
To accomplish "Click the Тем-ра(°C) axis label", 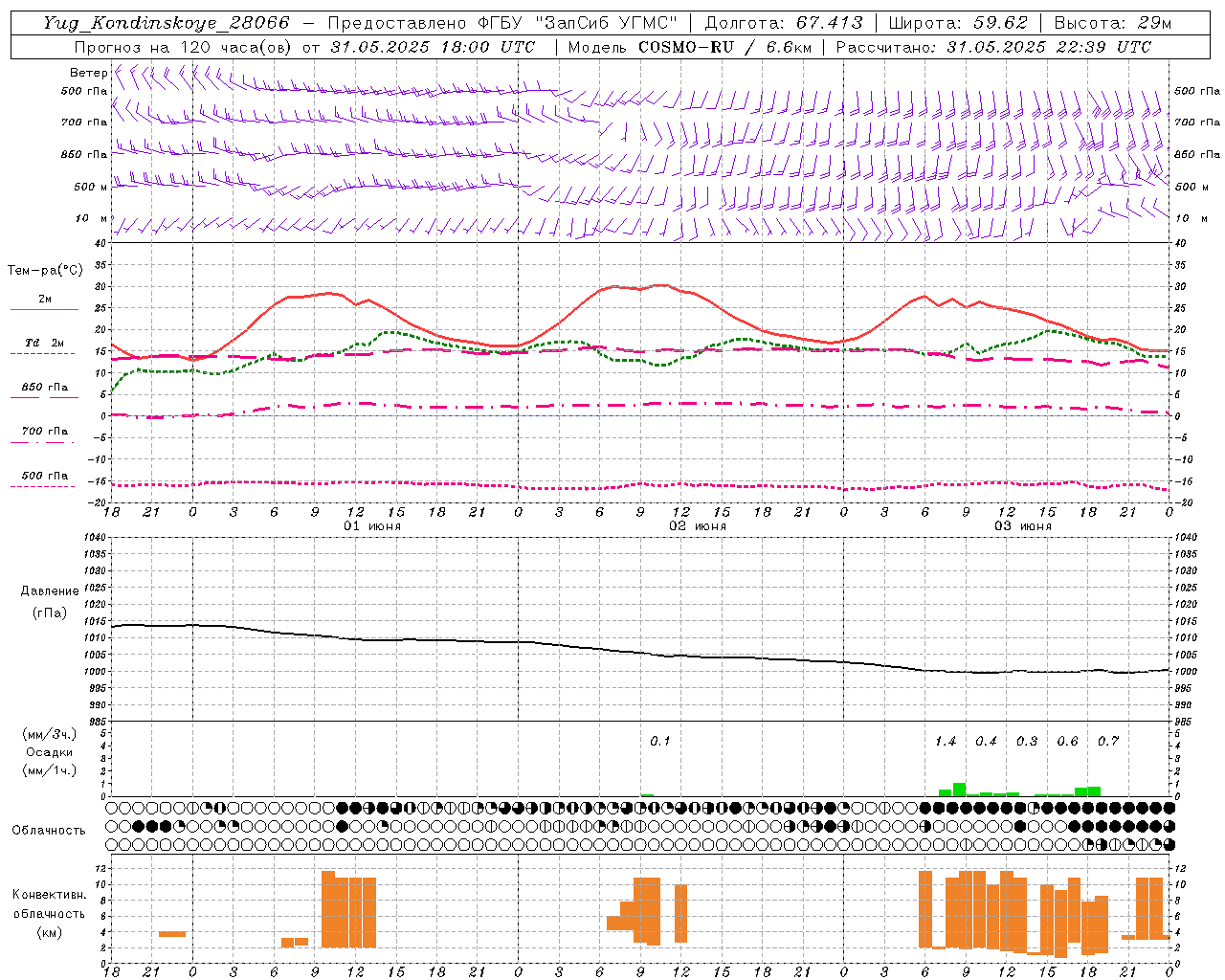I will pos(45,271).
